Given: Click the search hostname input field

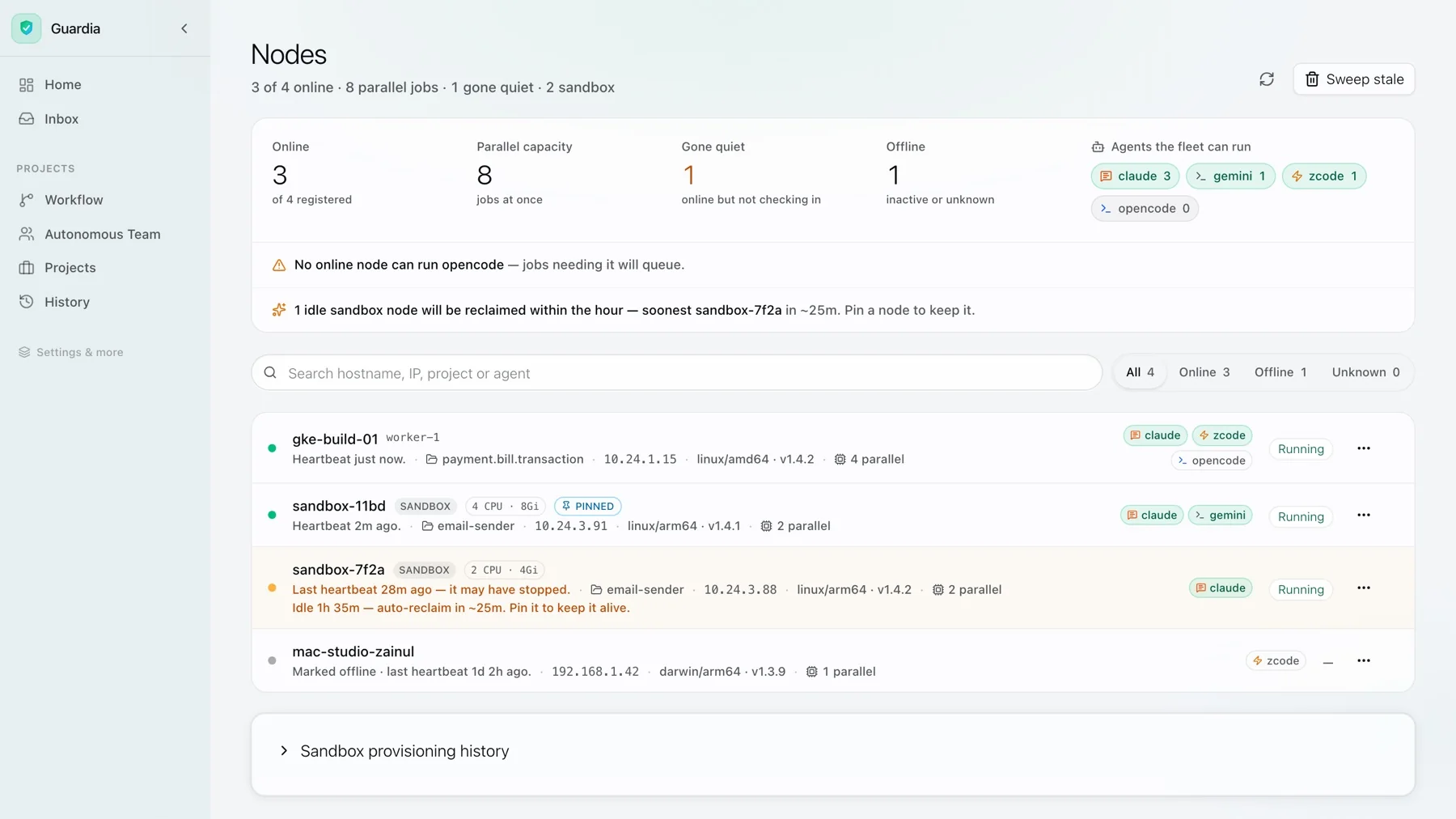Looking at the screenshot, I should click(x=676, y=373).
